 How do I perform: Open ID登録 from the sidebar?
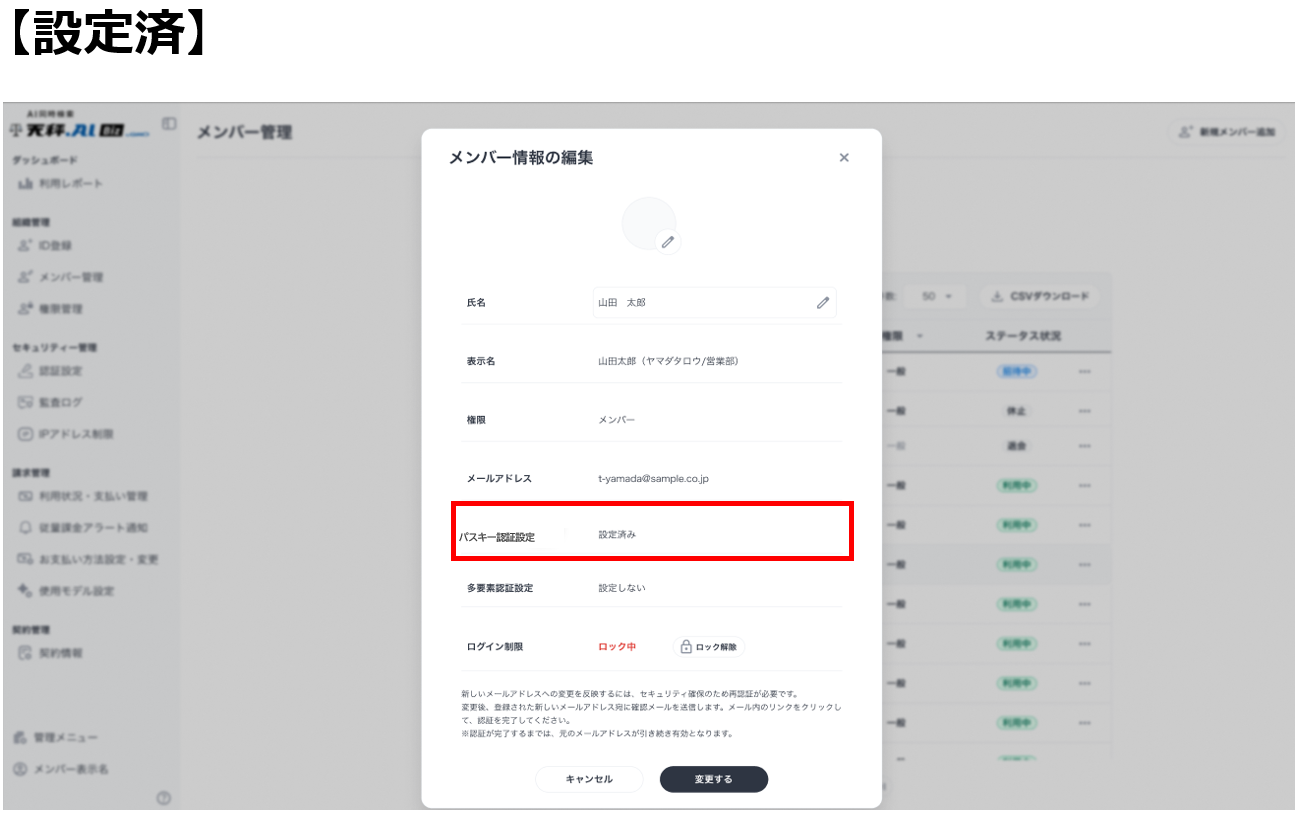click(55, 245)
